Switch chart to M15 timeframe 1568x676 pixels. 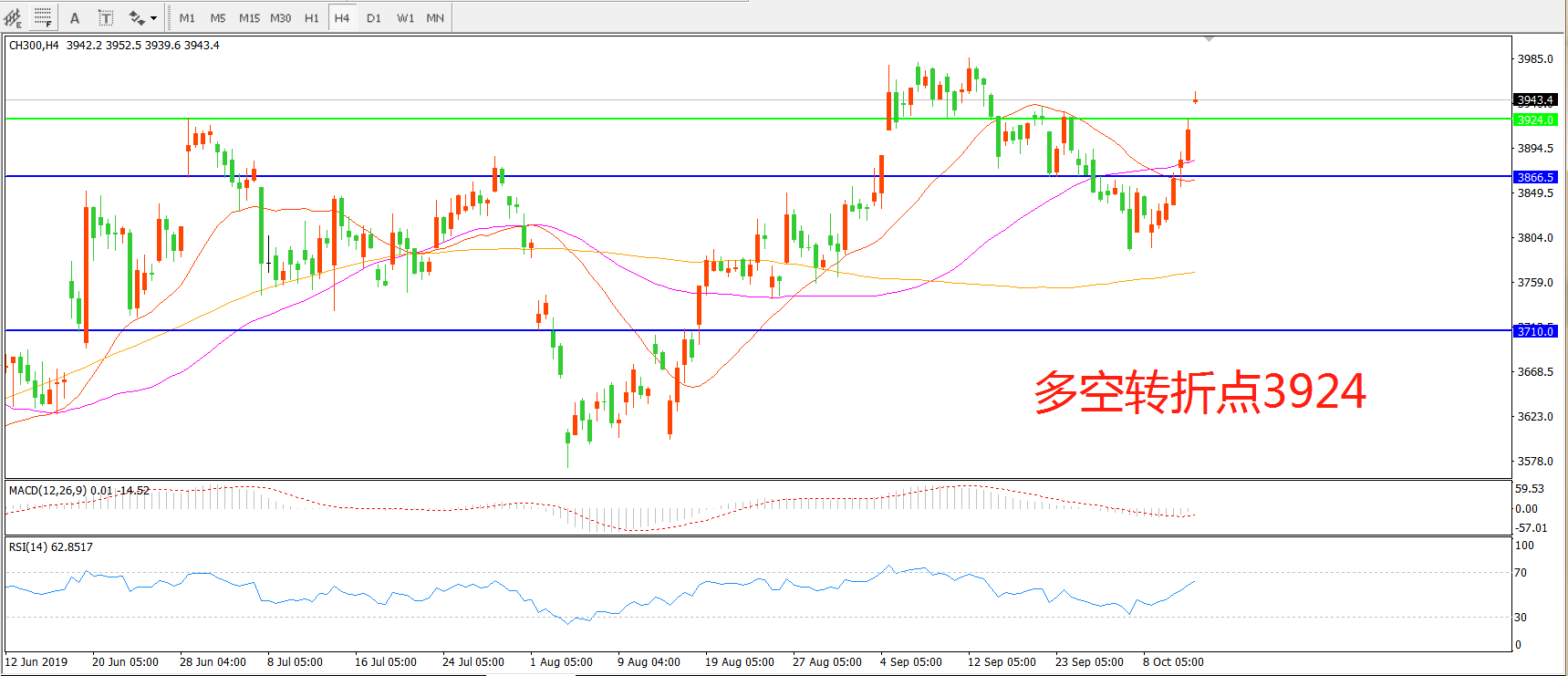[x=249, y=17]
